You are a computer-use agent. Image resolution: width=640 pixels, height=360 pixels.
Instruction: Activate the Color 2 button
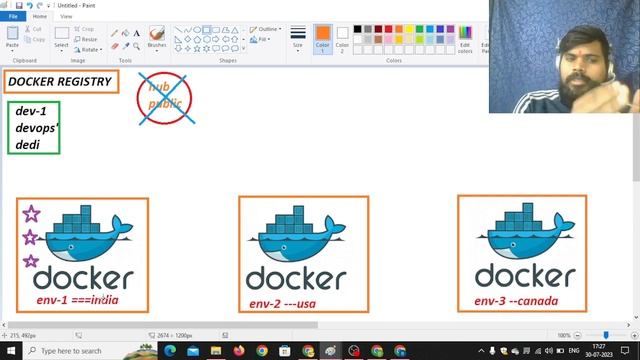pyautogui.click(x=342, y=39)
